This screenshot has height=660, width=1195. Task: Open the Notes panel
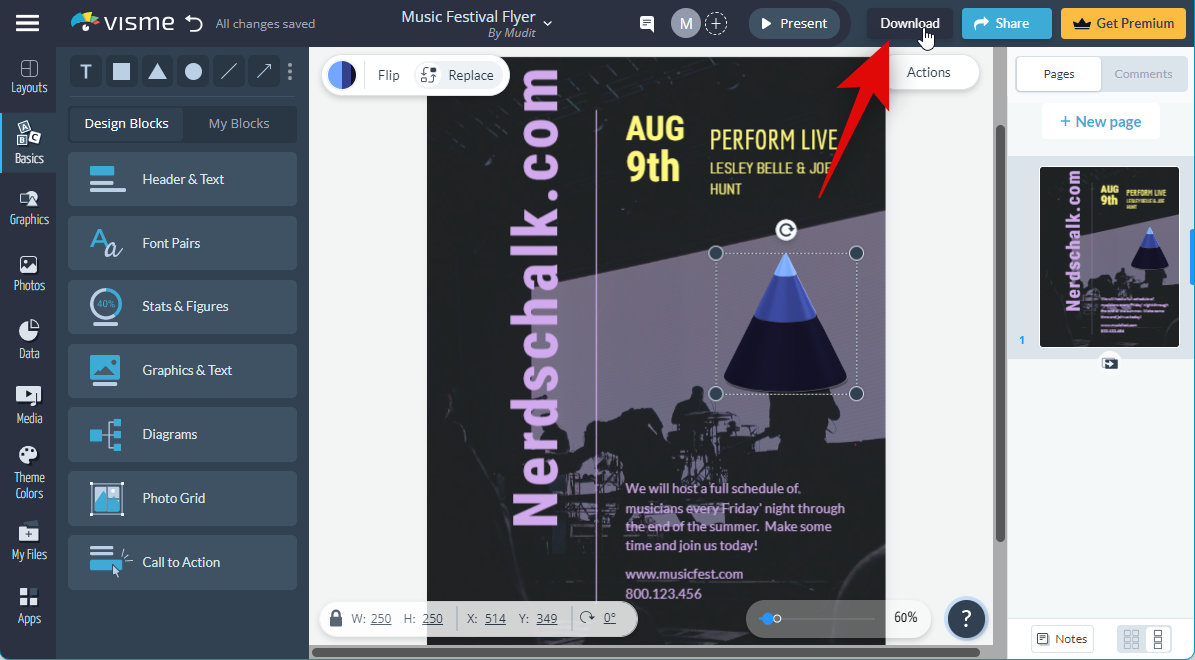[1062, 639]
